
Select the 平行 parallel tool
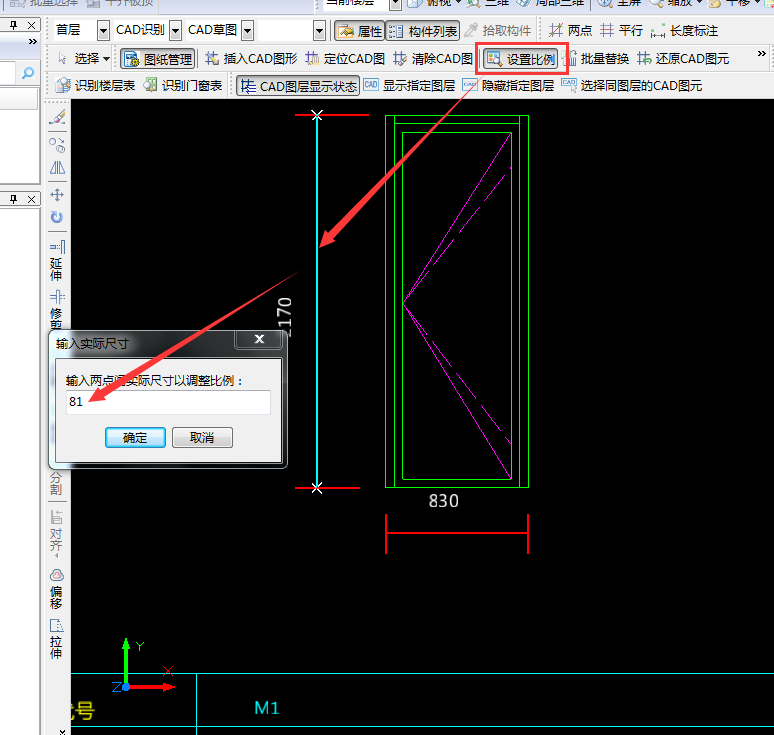pyautogui.click(x=621, y=31)
